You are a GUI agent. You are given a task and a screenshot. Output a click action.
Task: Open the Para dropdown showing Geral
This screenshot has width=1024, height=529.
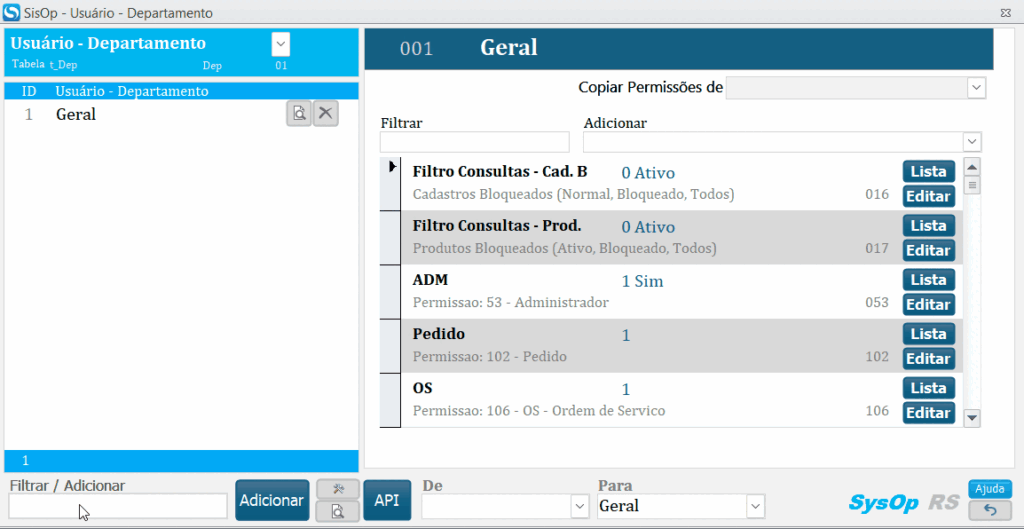755,506
